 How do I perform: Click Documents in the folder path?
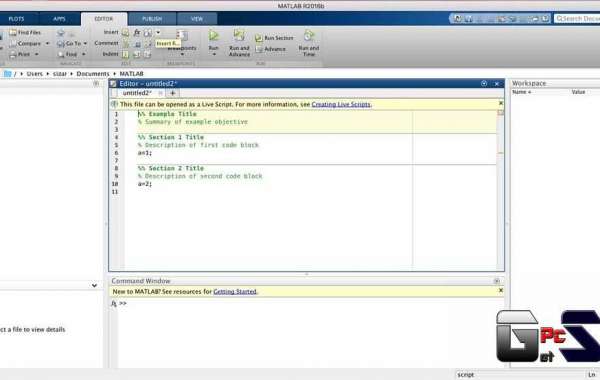[x=93, y=73]
